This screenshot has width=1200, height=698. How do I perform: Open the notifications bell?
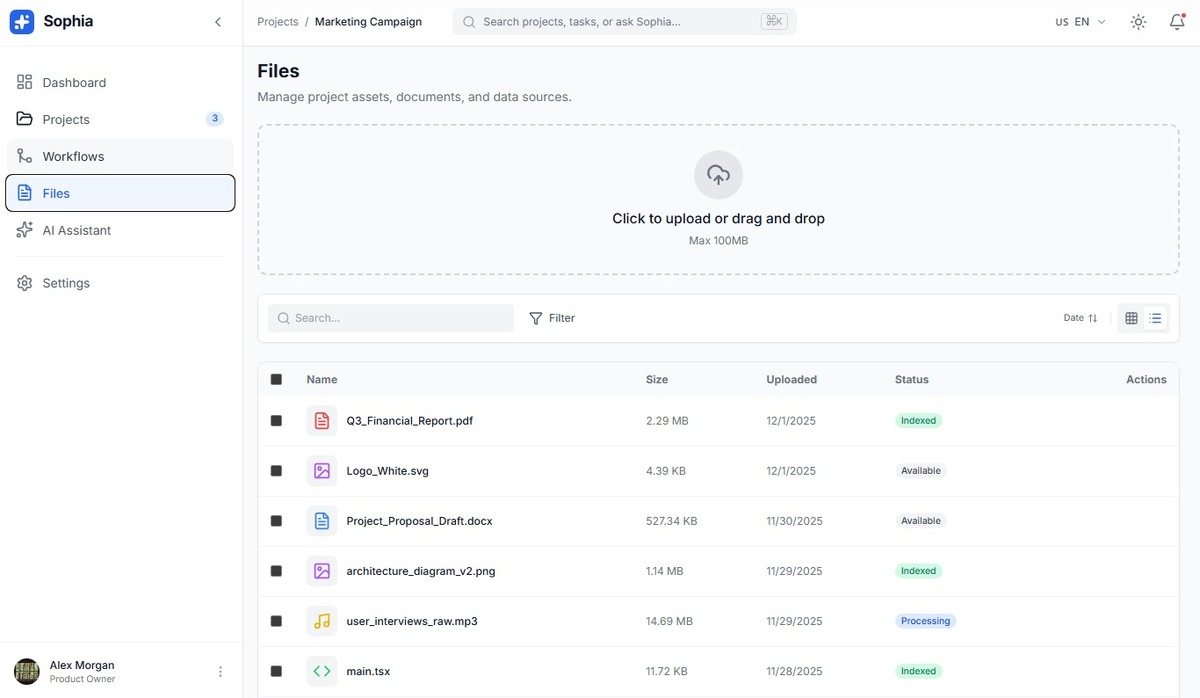click(1177, 22)
